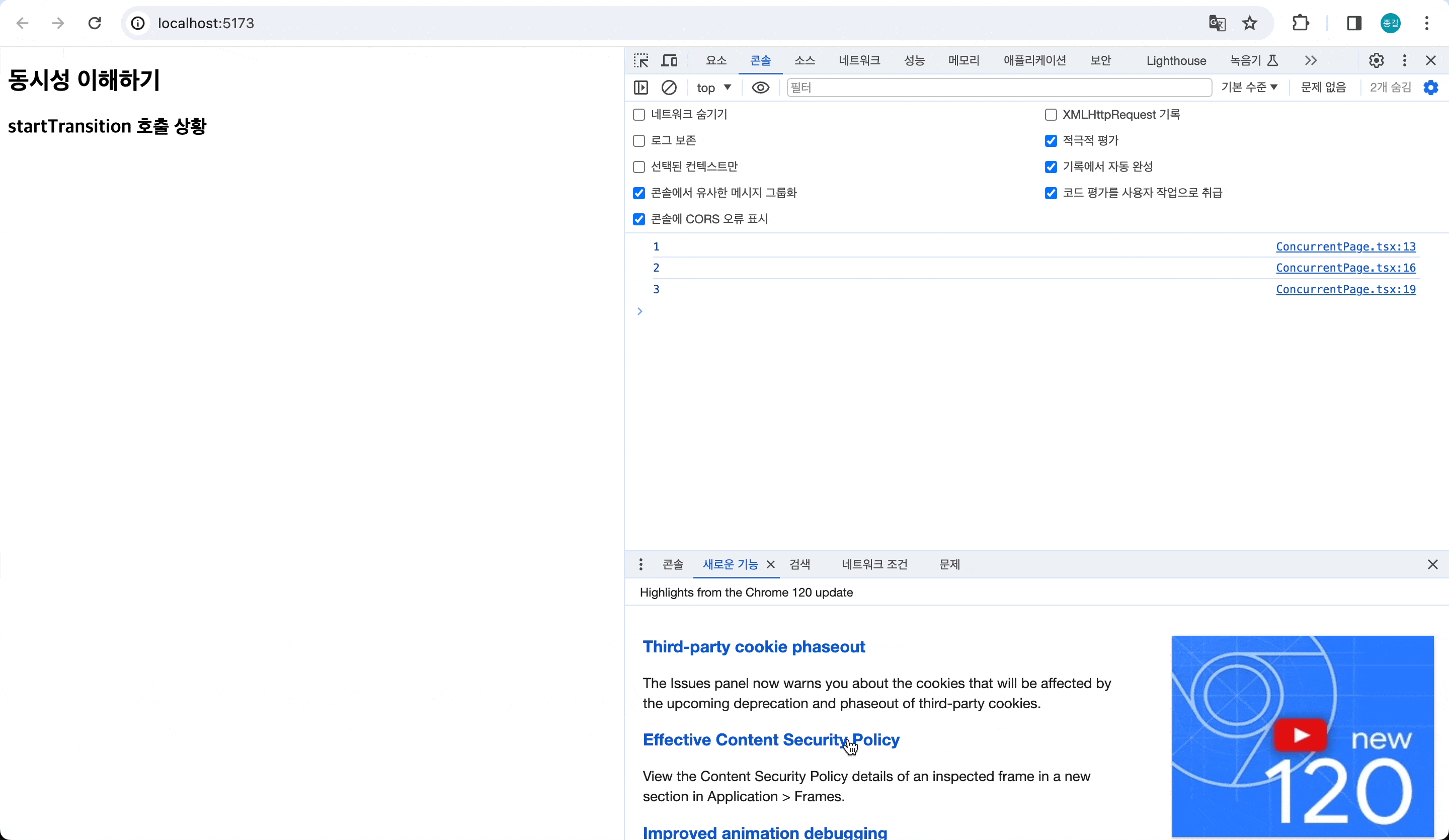Clear the console with the ban icon

click(x=669, y=88)
